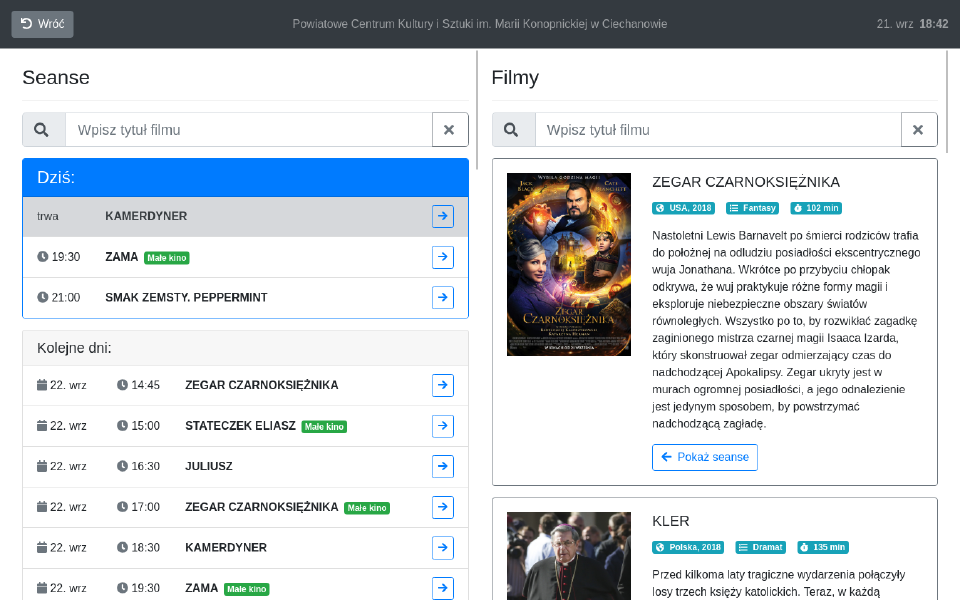Select the trwa KAMERDYNER row title
This screenshot has width=960, height=600.
[x=146, y=216]
